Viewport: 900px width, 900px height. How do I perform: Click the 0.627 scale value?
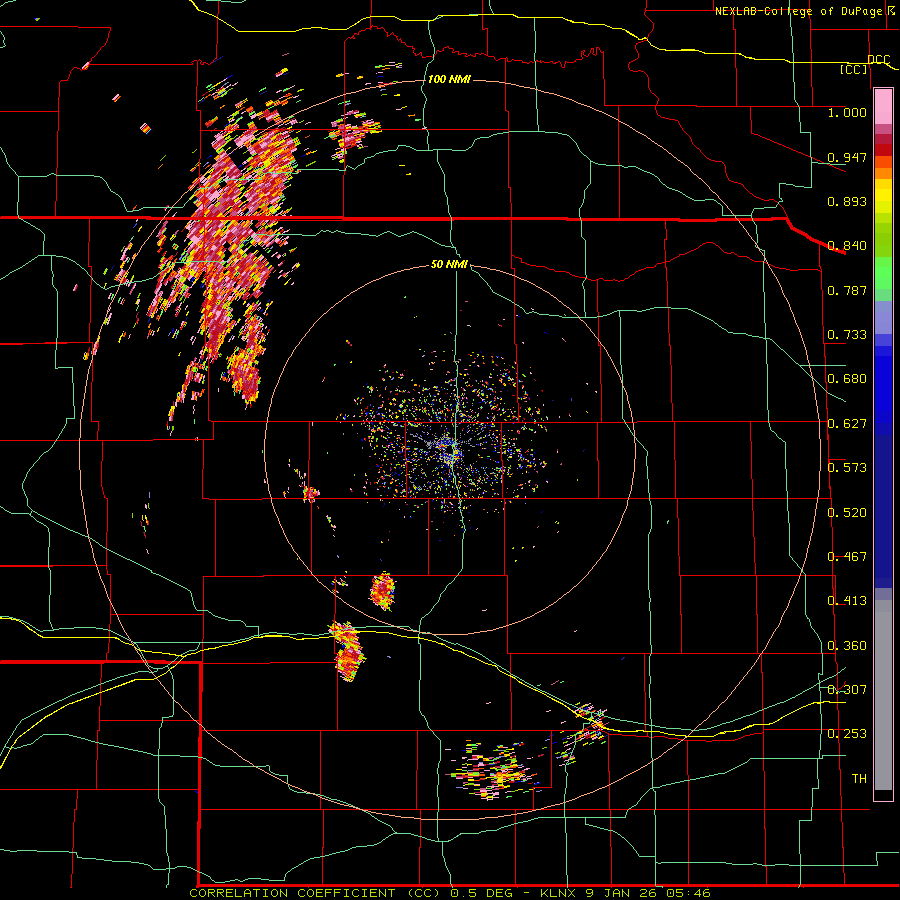tap(847, 424)
